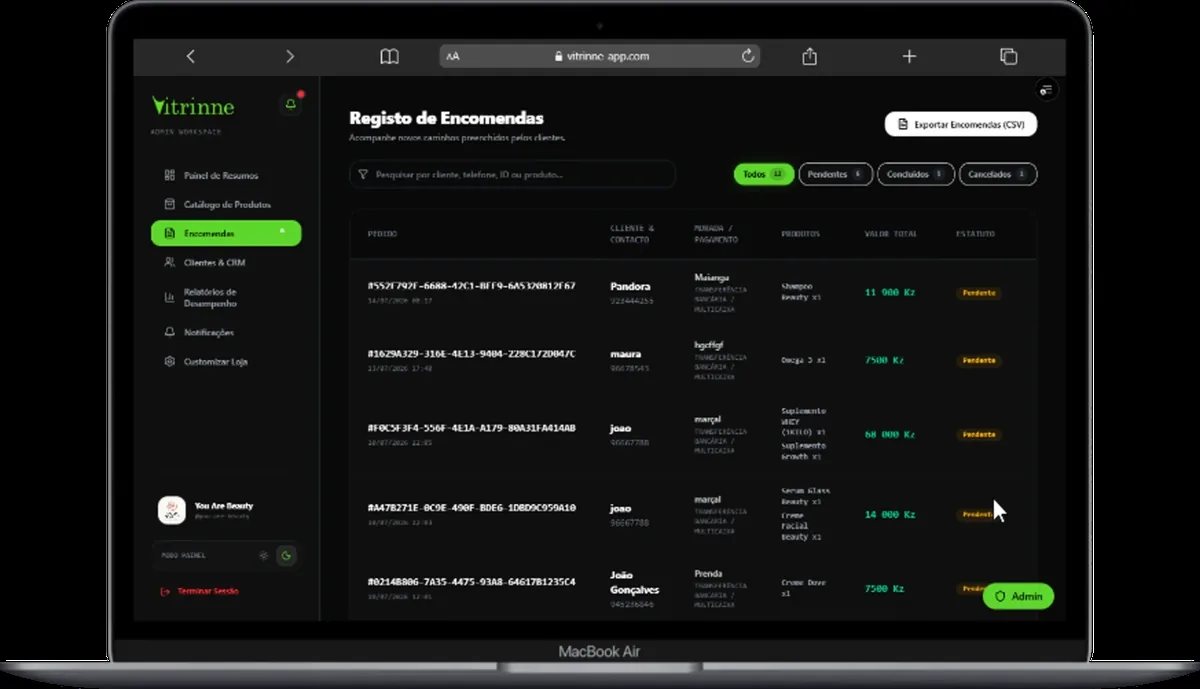1200x689 pixels.
Task: Open the browser bookmarks book icon
Action: pos(389,57)
